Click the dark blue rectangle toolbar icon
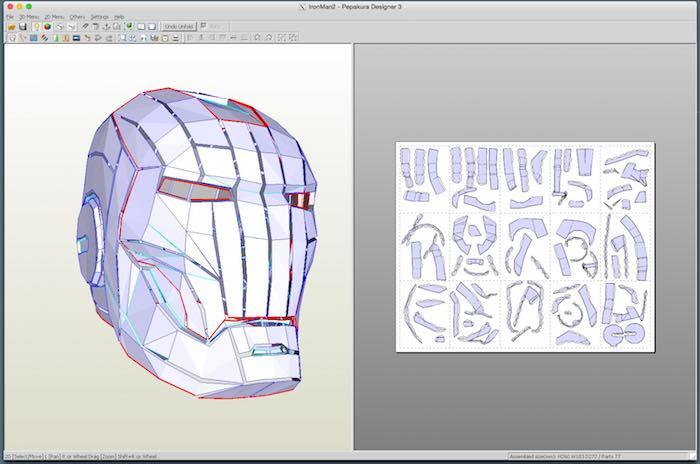700x464 pixels. pyautogui.click(x=76, y=38)
